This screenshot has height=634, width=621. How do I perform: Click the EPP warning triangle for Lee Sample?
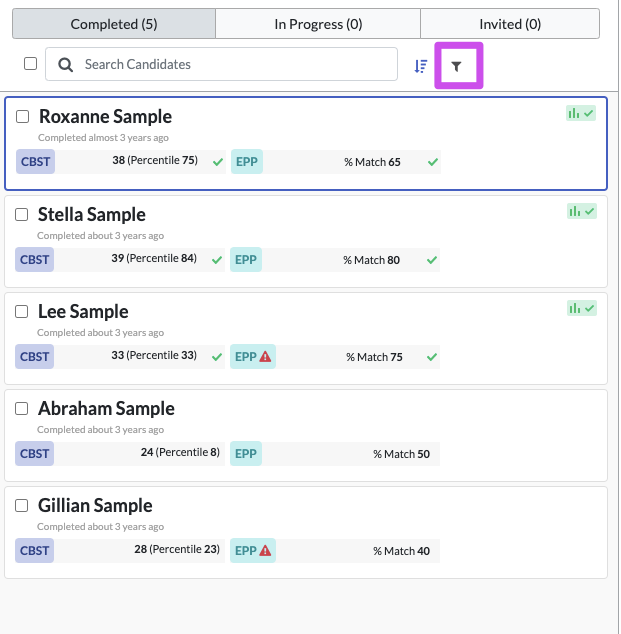[265, 357]
